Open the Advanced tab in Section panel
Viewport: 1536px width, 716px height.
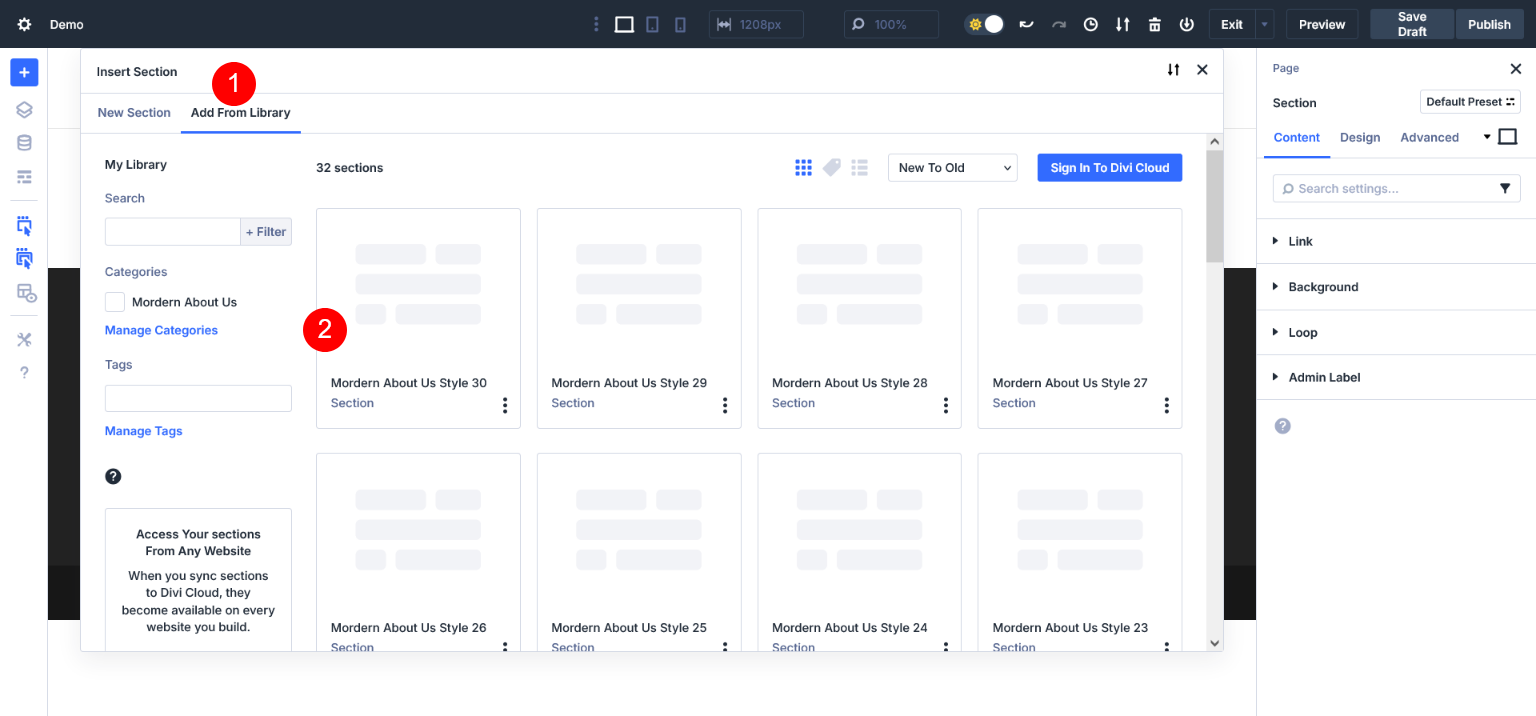point(1429,137)
